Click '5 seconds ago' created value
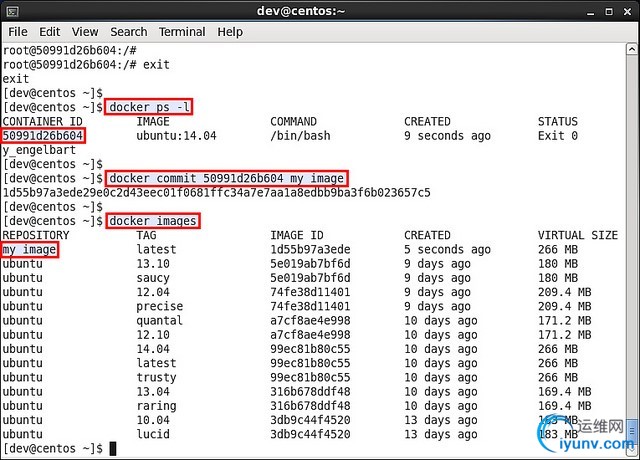 click(447, 249)
